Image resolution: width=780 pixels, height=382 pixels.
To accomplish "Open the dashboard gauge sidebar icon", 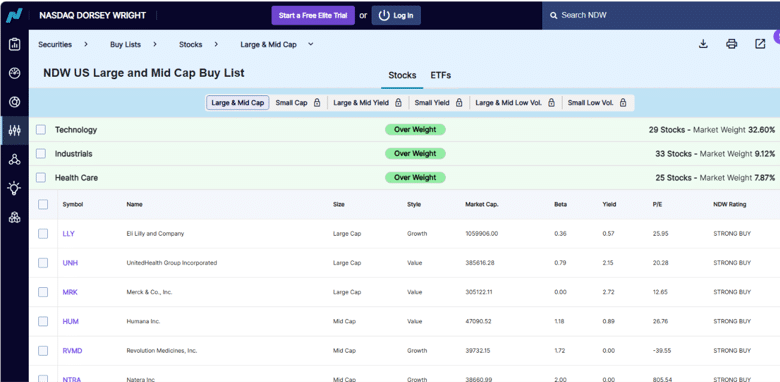I will pyautogui.click(x=14, y=74).
